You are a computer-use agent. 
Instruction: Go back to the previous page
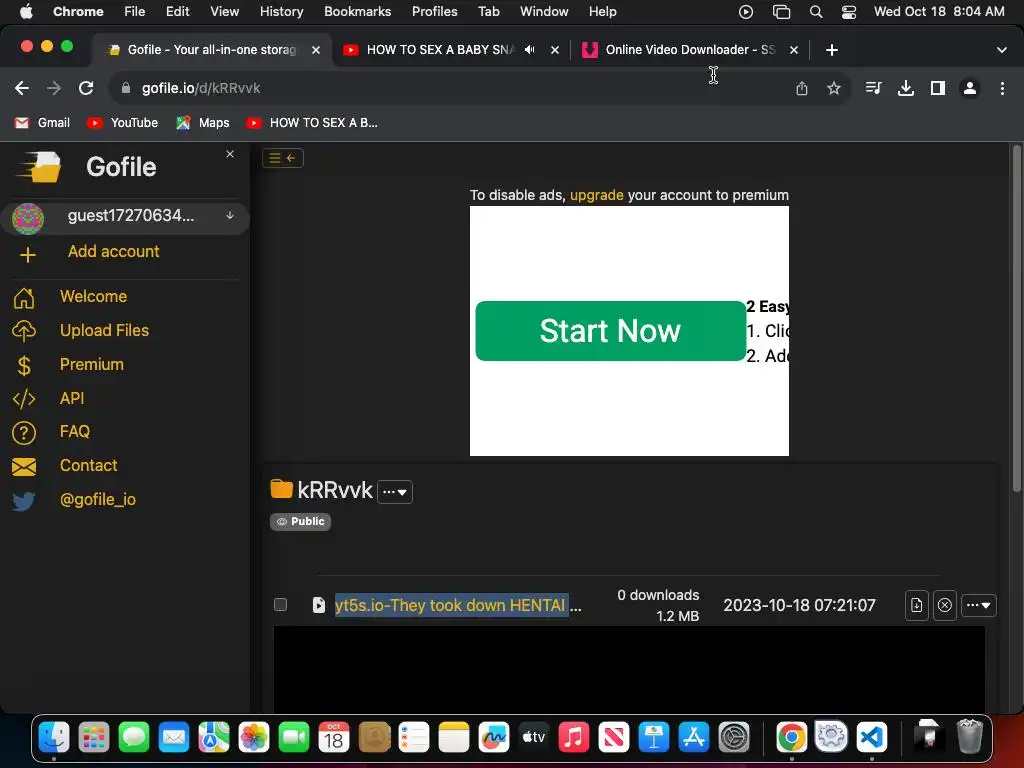click(x=22, y=88)
